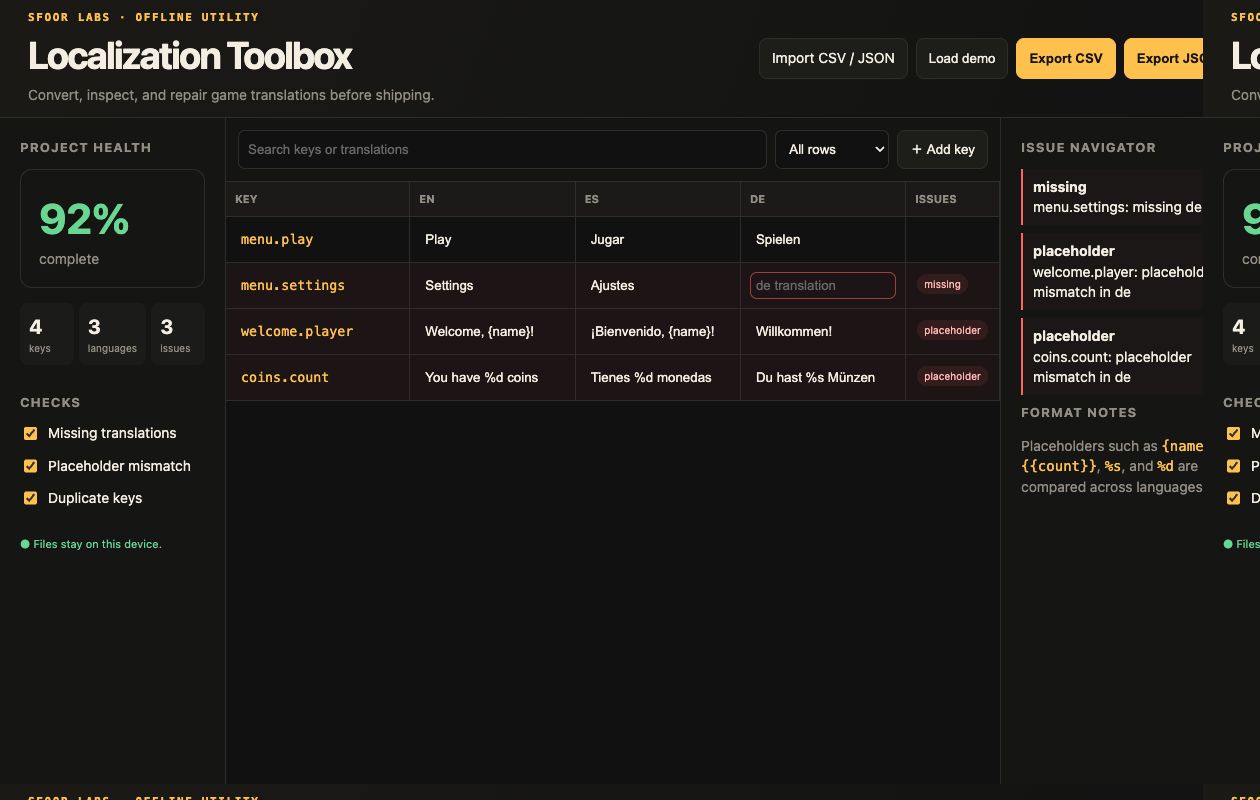Click the placeholder badge in coins.count row
Viewport: 1260px width, 800px height.
tap(952, 377)
